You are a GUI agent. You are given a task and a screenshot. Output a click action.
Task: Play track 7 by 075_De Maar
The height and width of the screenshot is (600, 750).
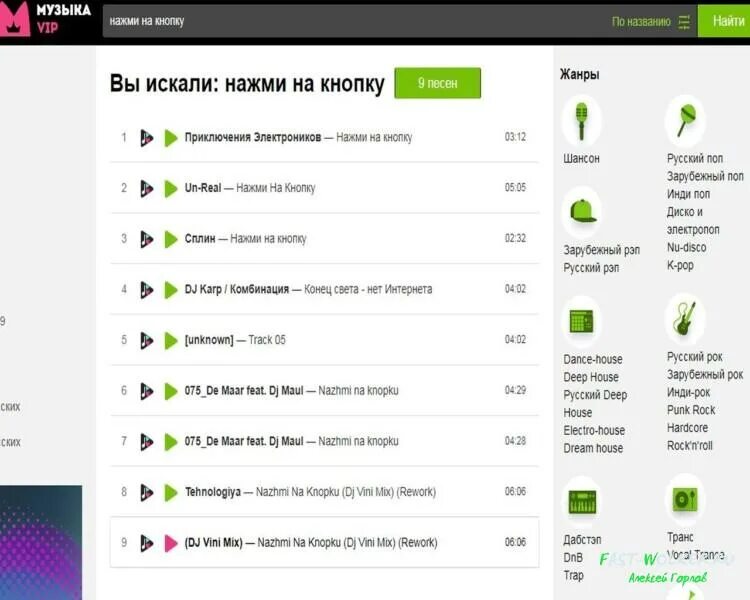171,442
